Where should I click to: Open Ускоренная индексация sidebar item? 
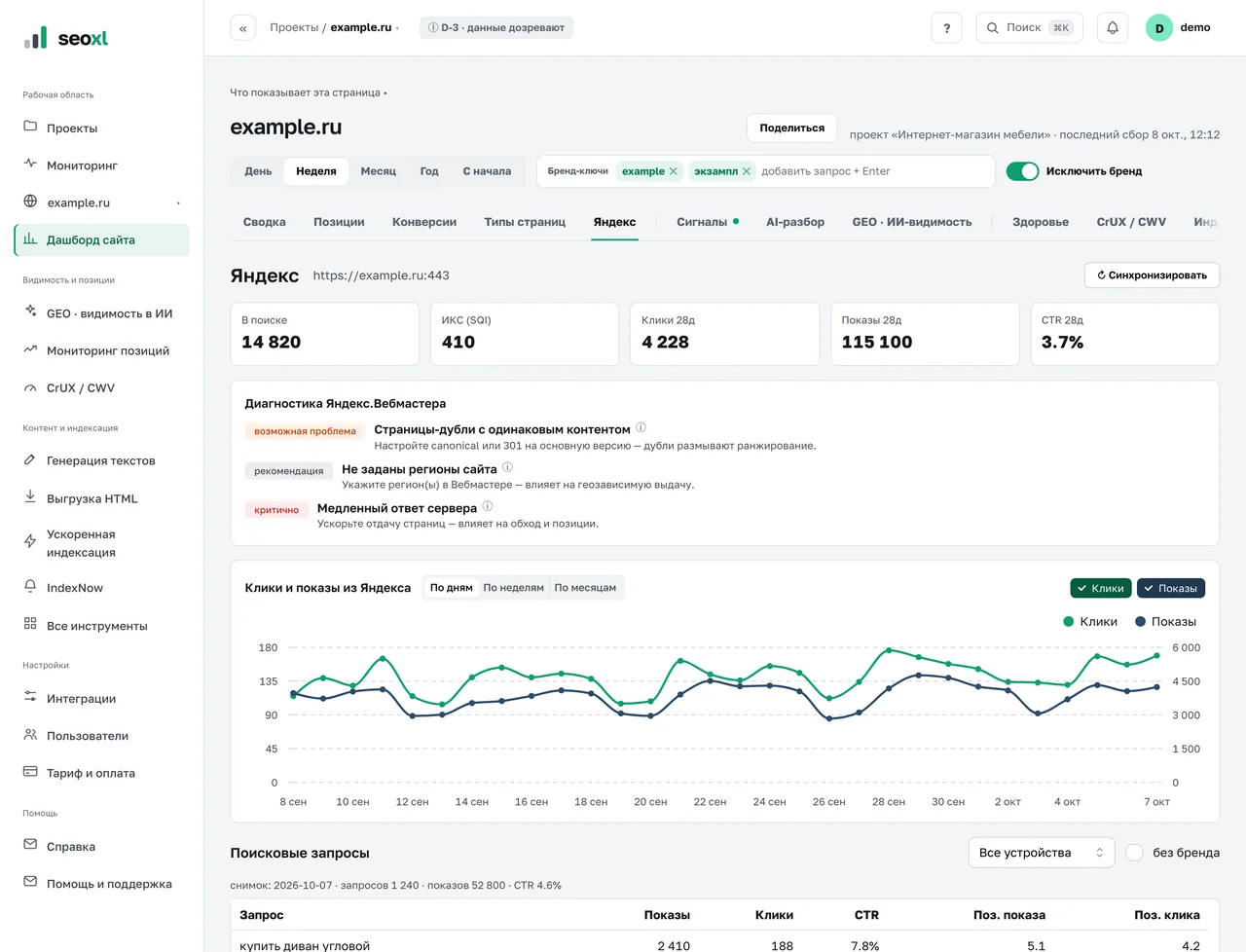pos(101,543)
